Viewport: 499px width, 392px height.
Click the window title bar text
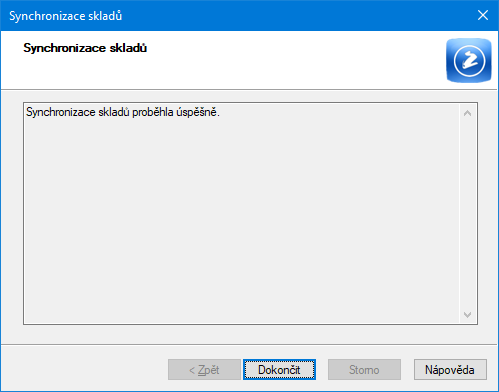pos(65,16)
